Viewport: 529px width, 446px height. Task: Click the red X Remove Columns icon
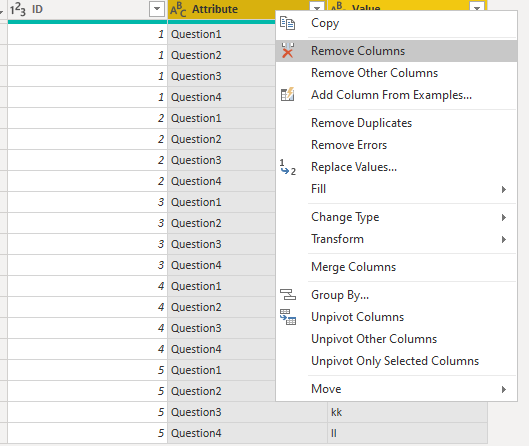(287, 51)
